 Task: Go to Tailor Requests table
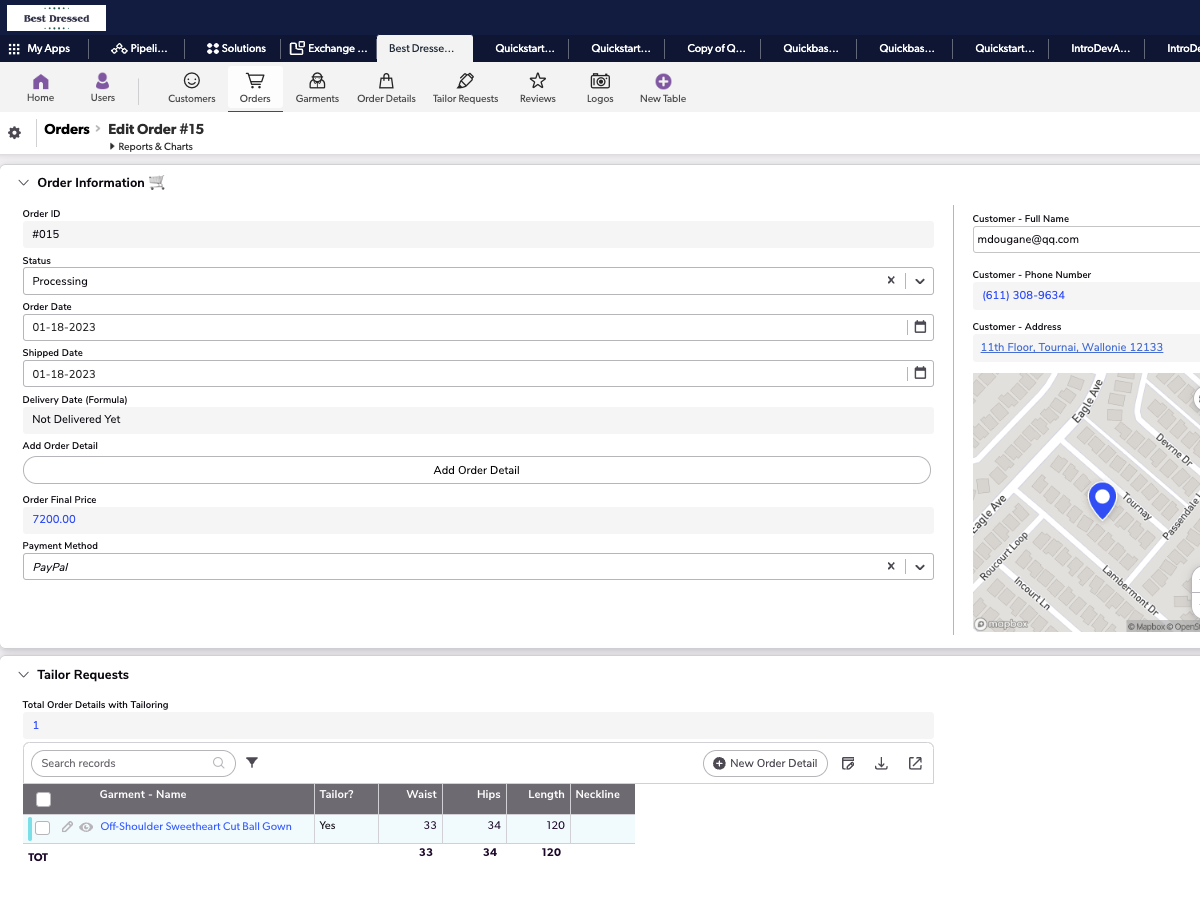tap(465, 87)
